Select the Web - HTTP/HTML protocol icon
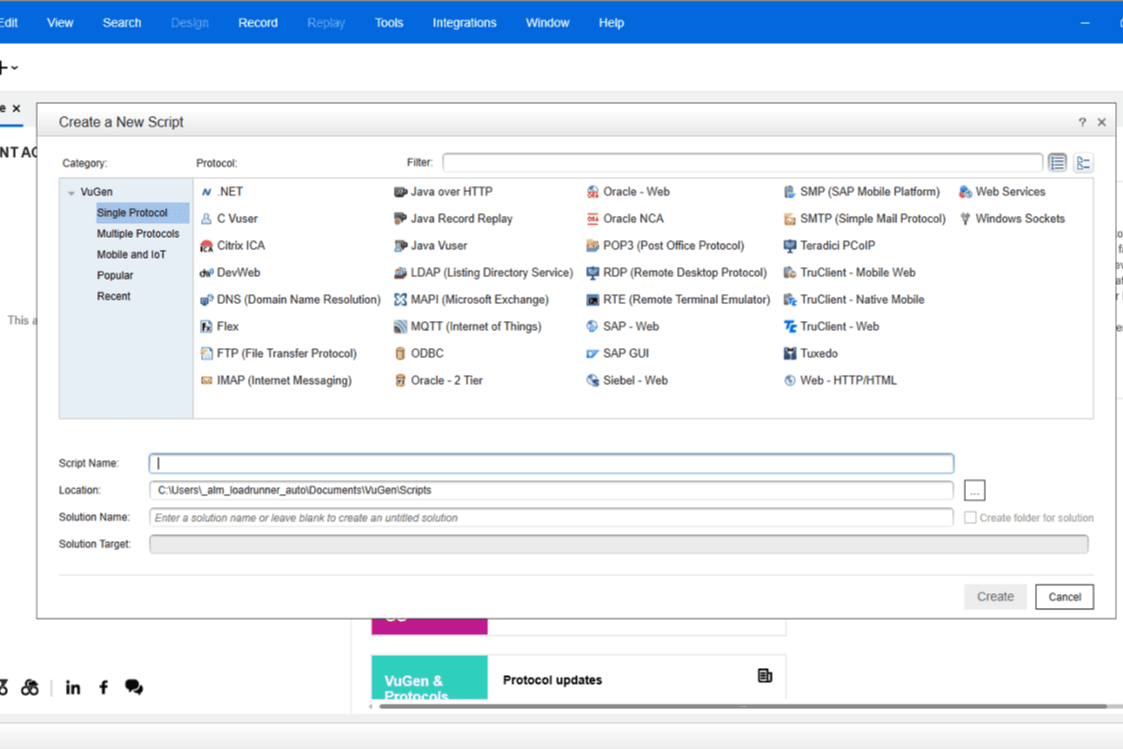Image resolution: width=1123 pixels, height=749 pixels. [x=789, y=381]
